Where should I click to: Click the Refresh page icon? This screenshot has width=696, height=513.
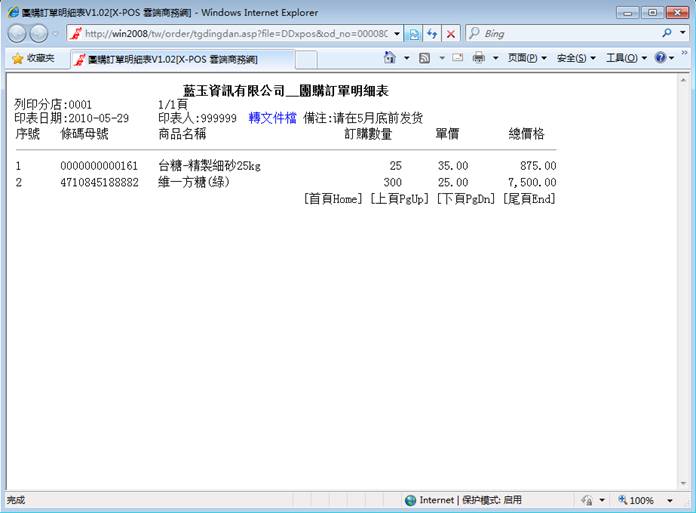[432, 33]
